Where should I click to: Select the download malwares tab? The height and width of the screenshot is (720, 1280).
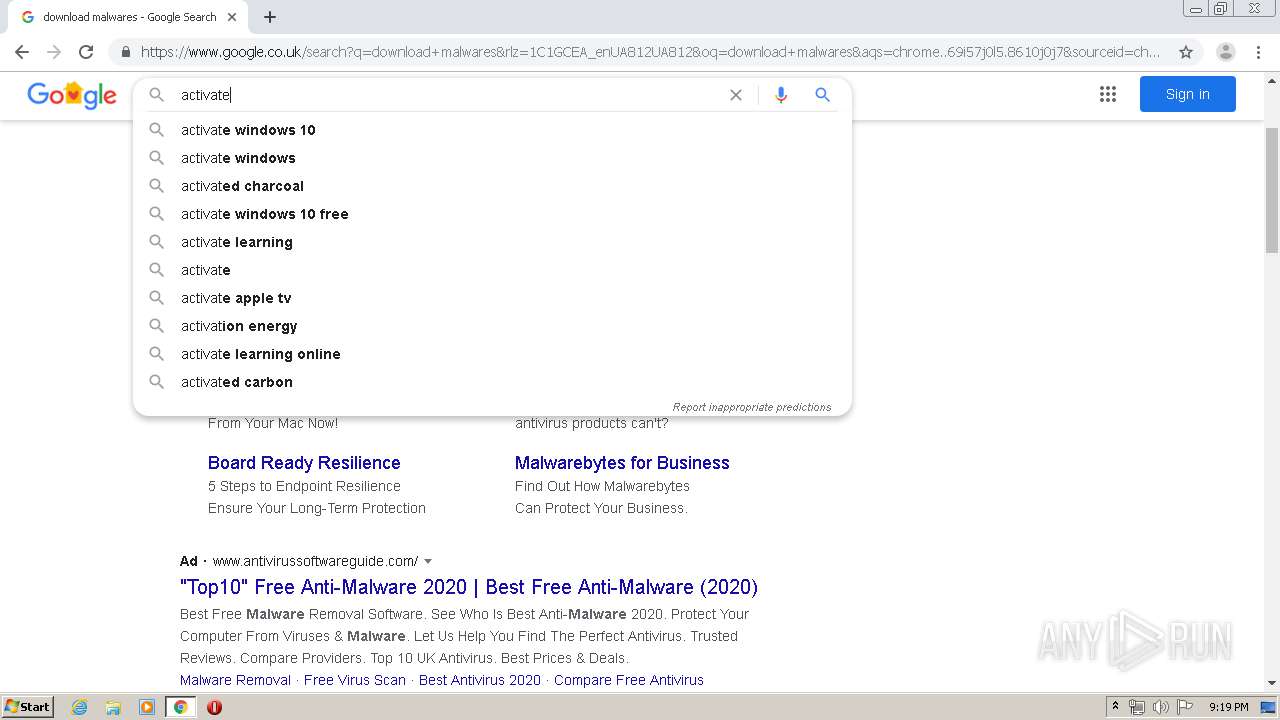[129, 17]
